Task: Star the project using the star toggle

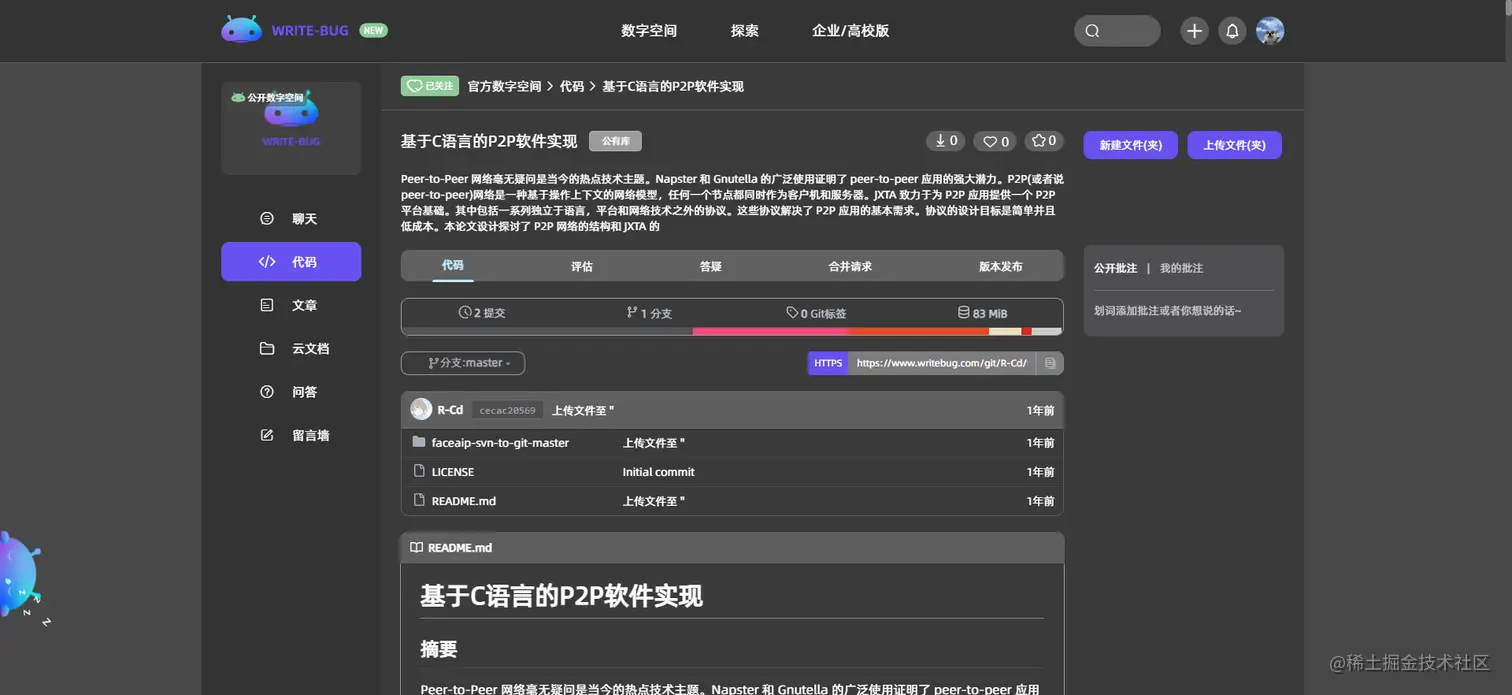Action: (1043, 141)
